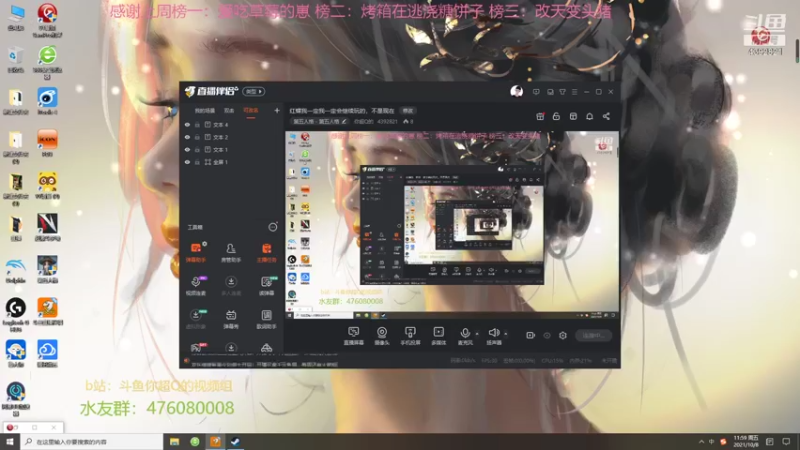Click the 麦克风 microphone icon

(x=465, y=335)
